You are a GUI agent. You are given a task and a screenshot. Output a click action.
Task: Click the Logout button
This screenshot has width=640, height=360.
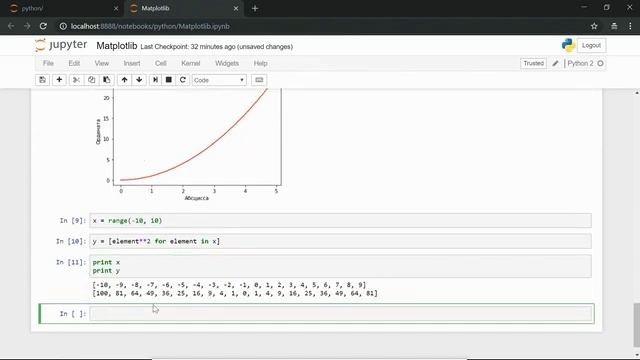591,45
